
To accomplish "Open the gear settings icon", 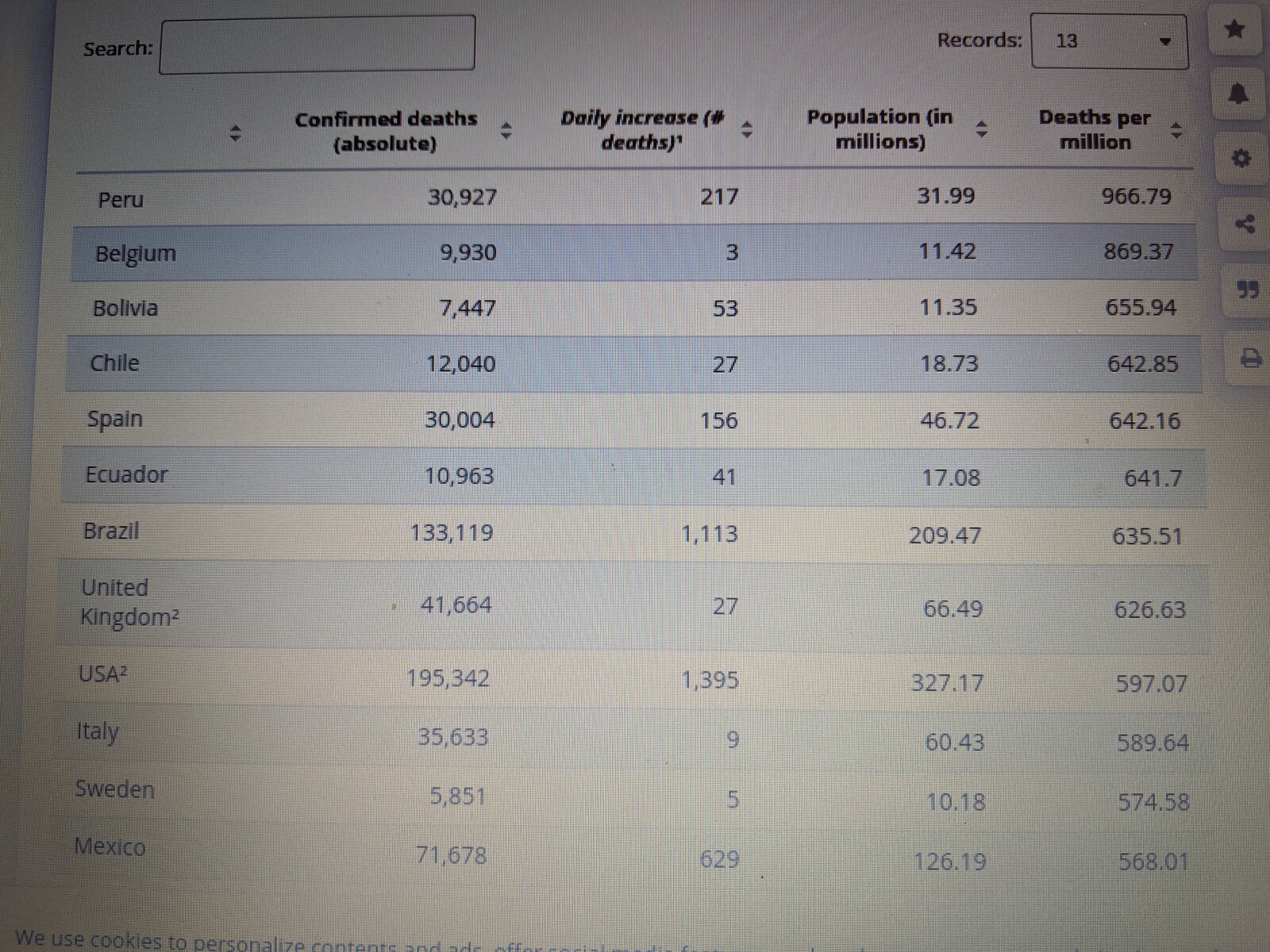I will 1241,159.
